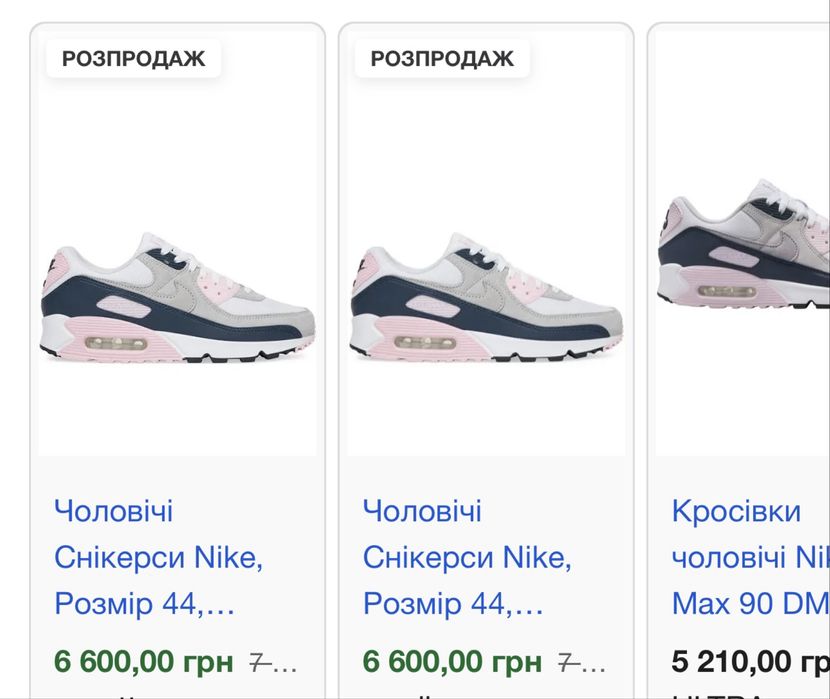Image resolution: width=830 pixels, height=699 pixels.
Task: Open first 'Чоловічі Снікерси Nike, Розмір 44' link
Action: [158, 557]
